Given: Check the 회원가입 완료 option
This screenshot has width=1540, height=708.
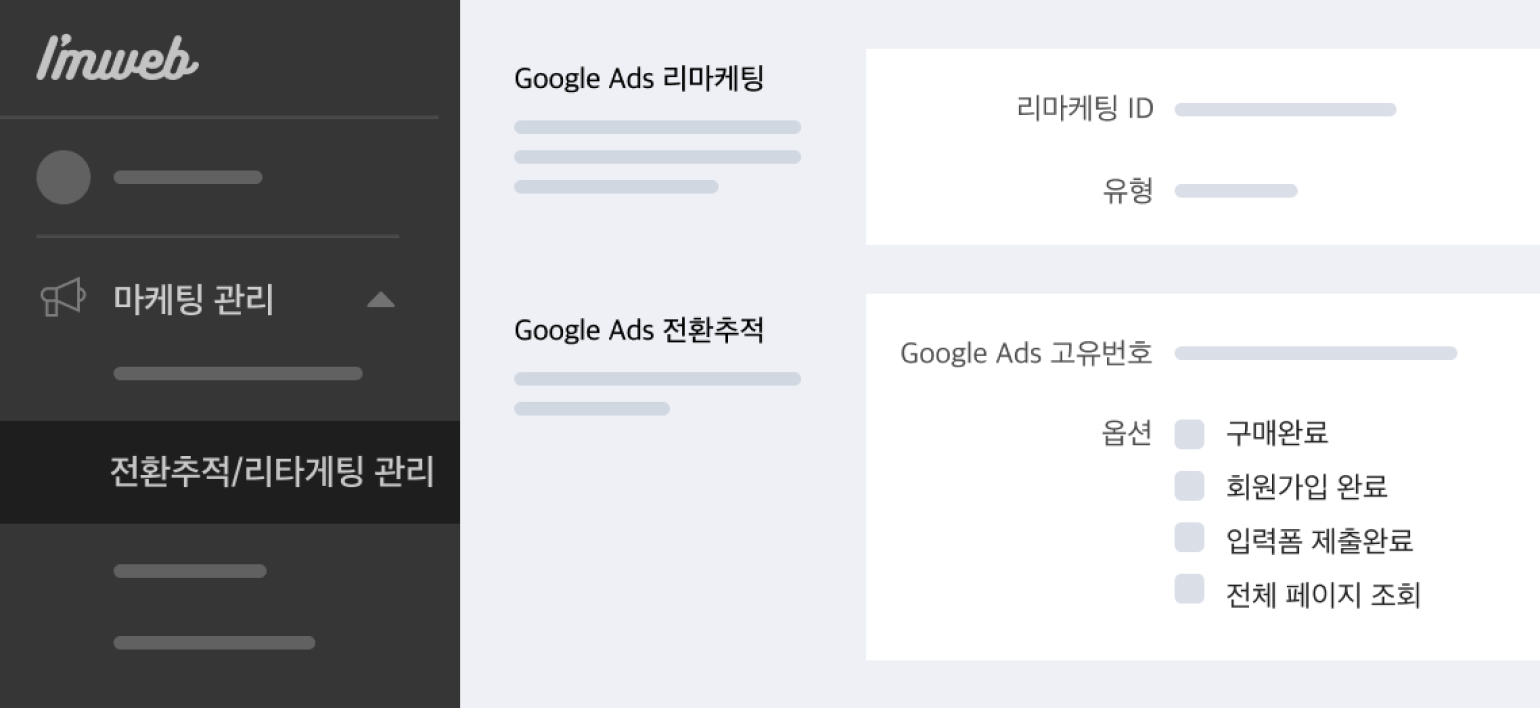Looking at the screenshot, I should pyautogui.click(x=1189, y=486).
